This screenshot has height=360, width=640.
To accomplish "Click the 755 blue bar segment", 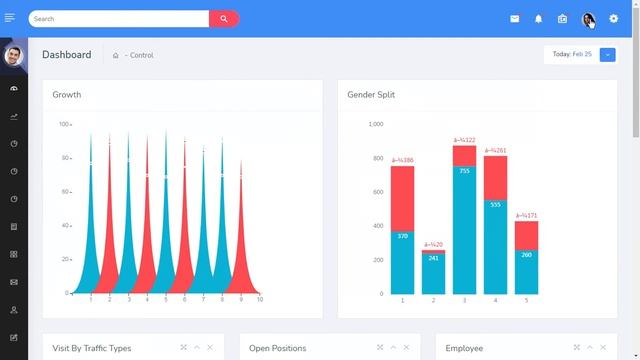I will [x=464, y=230].
